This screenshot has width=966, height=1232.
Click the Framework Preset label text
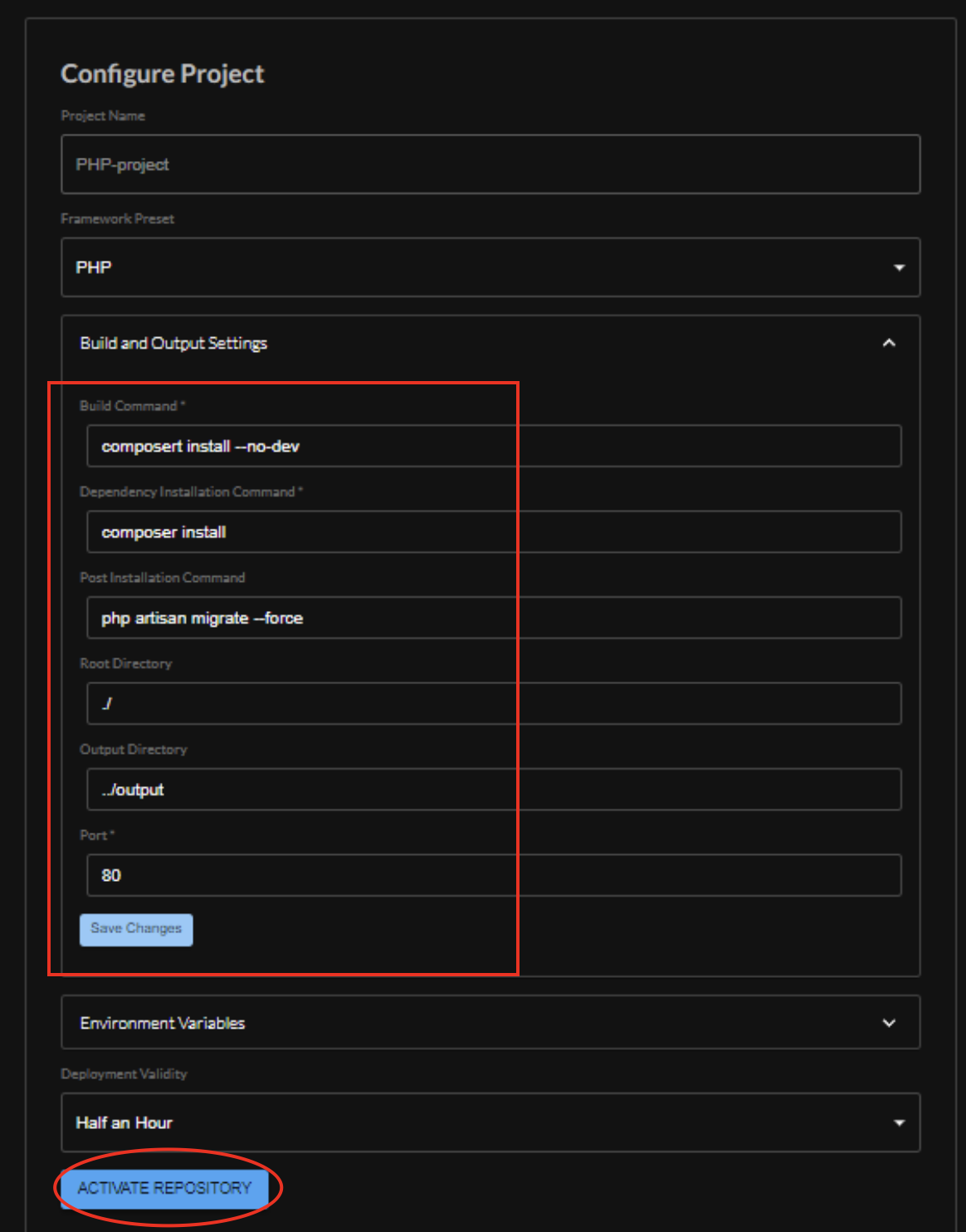(x=117, y=218)
